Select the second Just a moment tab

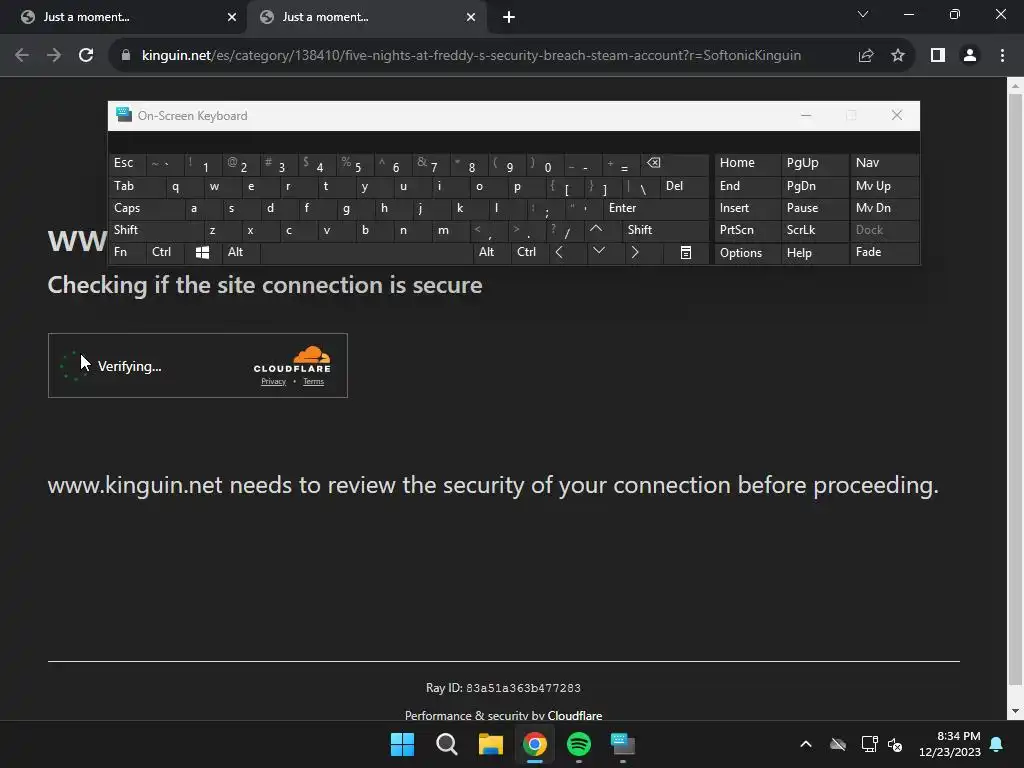click(366, 17)
